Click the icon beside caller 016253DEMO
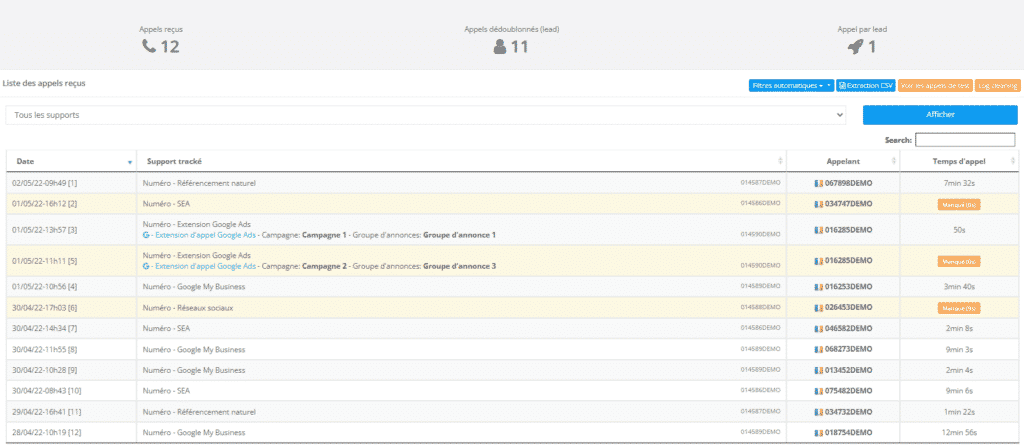This screenshot has width=1024, height=447. 819,287
